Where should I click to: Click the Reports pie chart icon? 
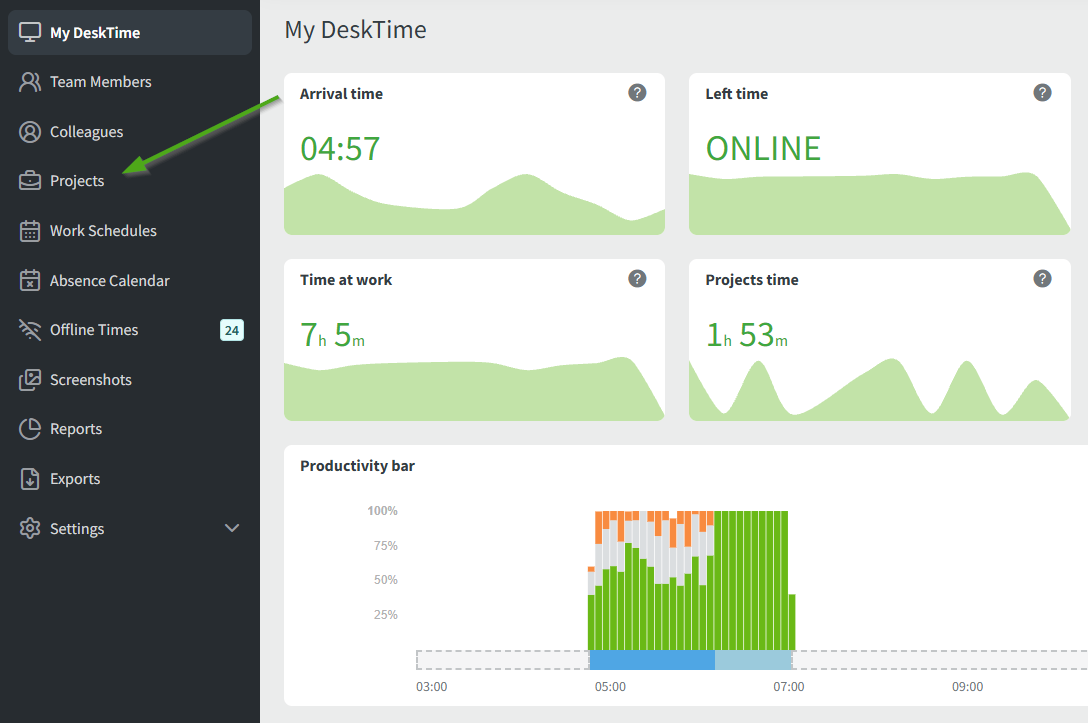[31, 429]
